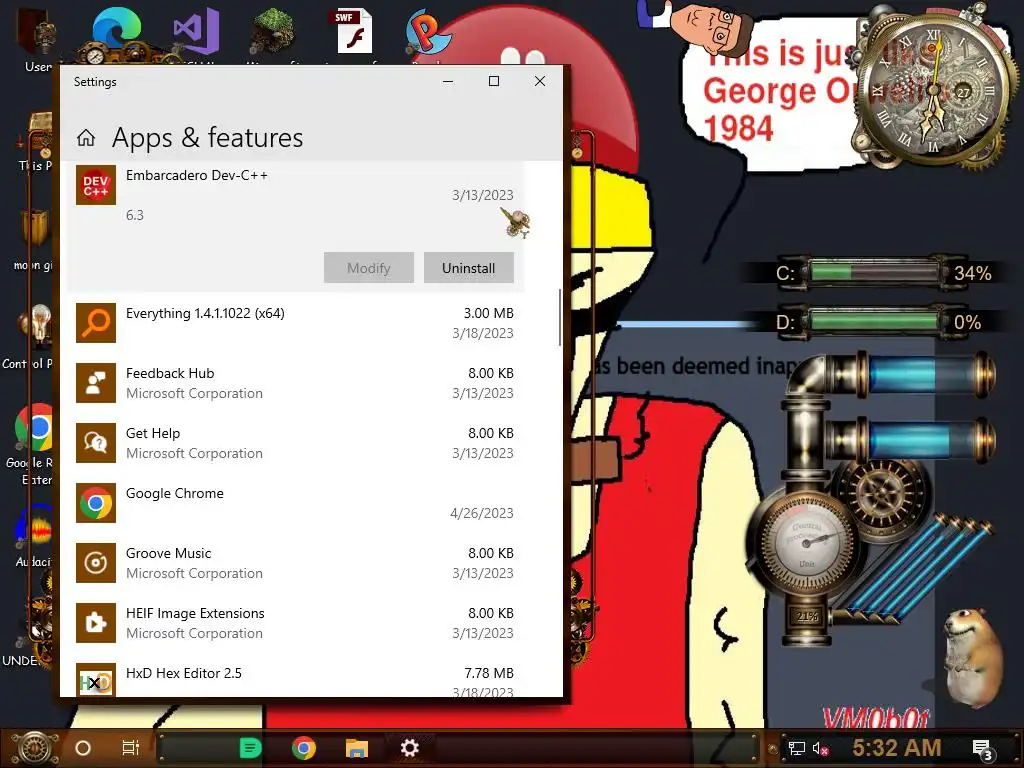The image size is (1024, 768).
Task: Click the Everything search app icon
Action: (x=96, y=323)
